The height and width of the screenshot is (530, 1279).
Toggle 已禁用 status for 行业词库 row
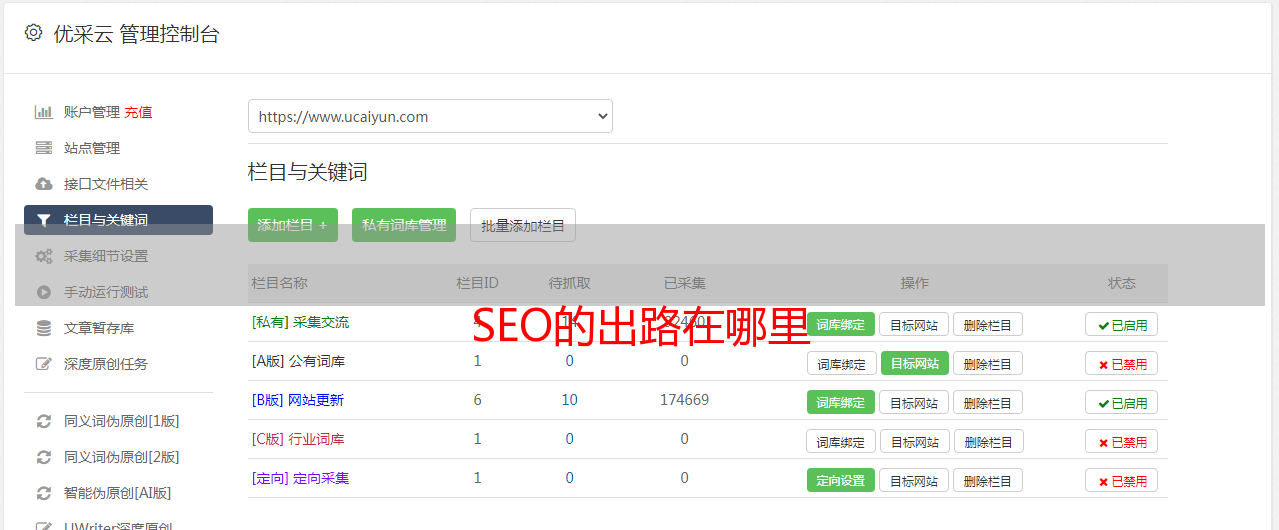pos(1121,441)
